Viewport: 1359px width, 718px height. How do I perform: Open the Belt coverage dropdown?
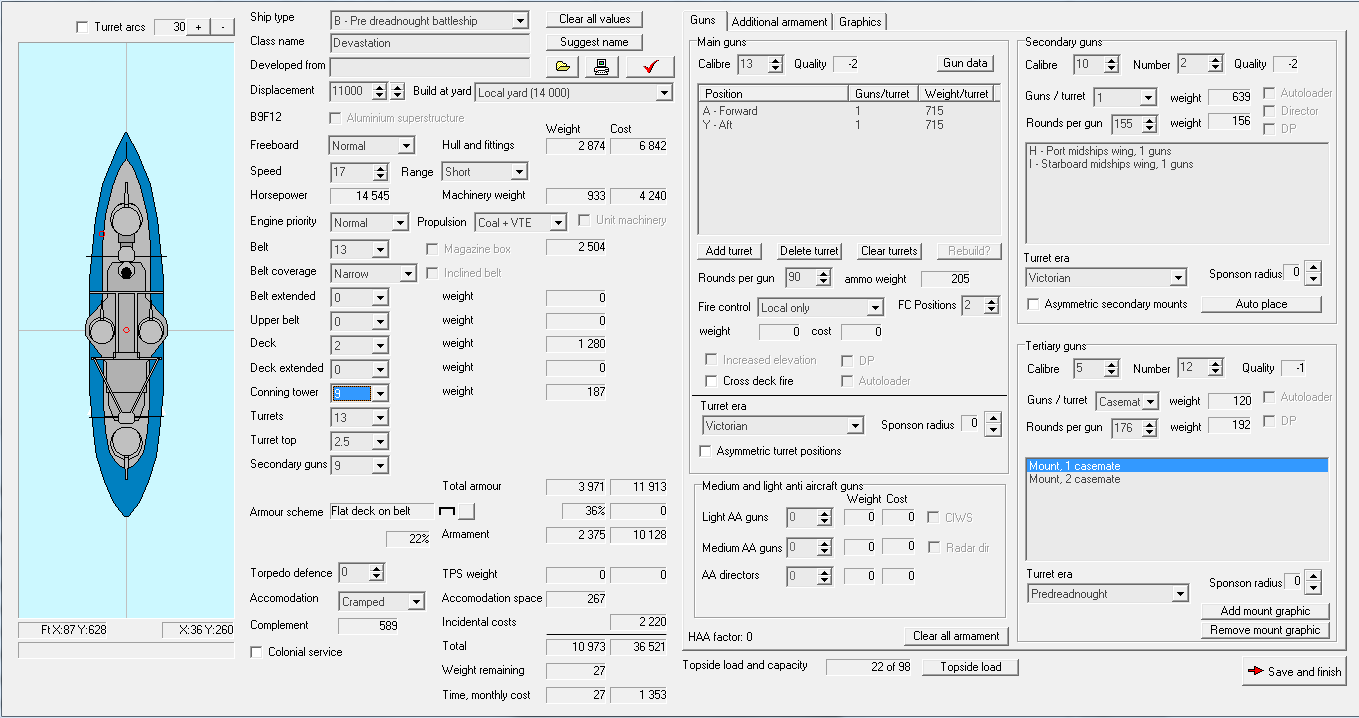pos(407,274)
